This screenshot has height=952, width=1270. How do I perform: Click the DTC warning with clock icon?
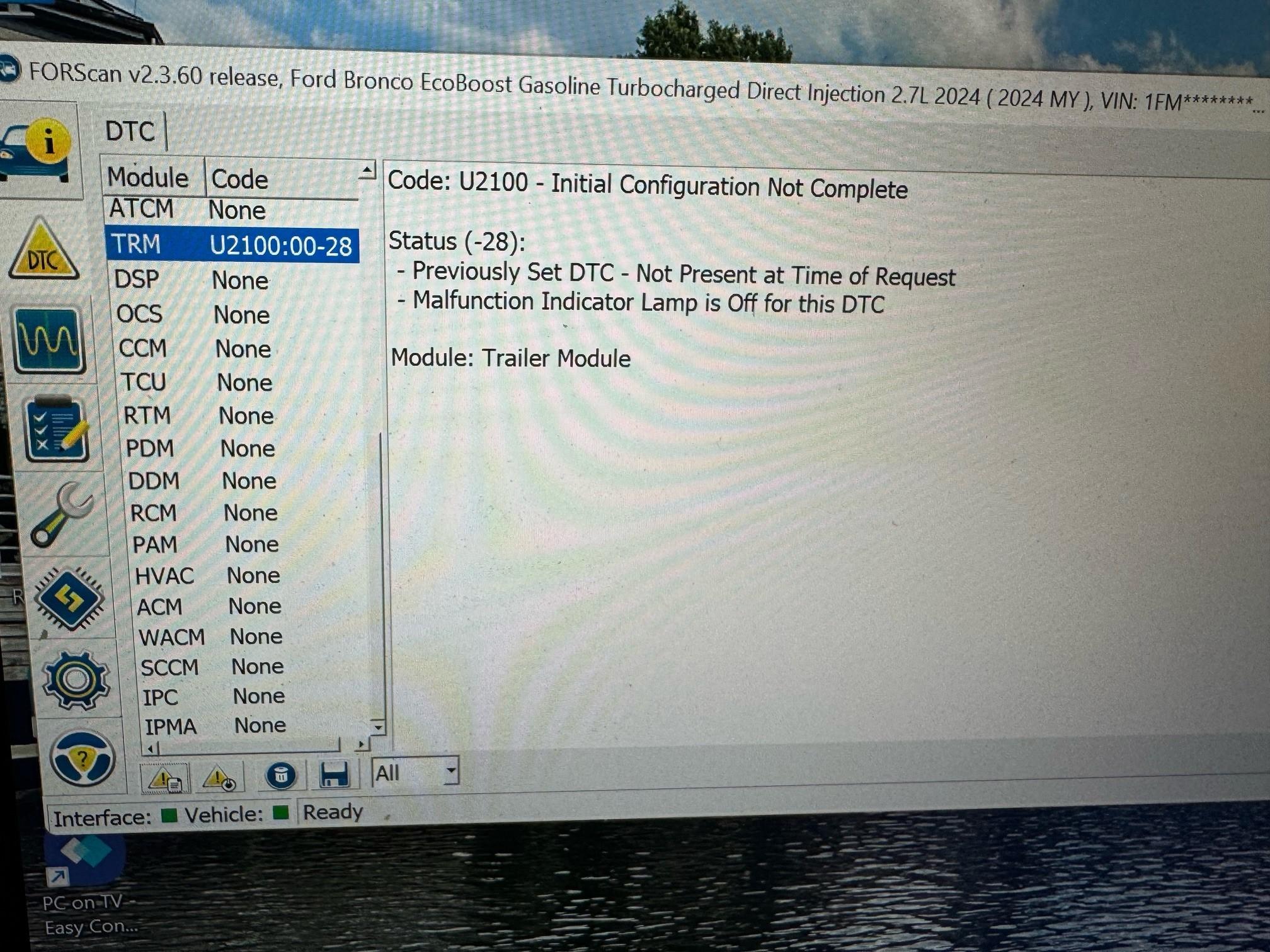[219, 778]
